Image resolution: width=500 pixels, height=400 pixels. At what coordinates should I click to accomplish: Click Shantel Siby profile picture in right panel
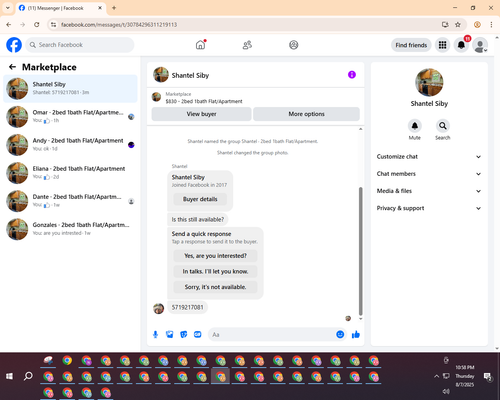pos(429,82)
